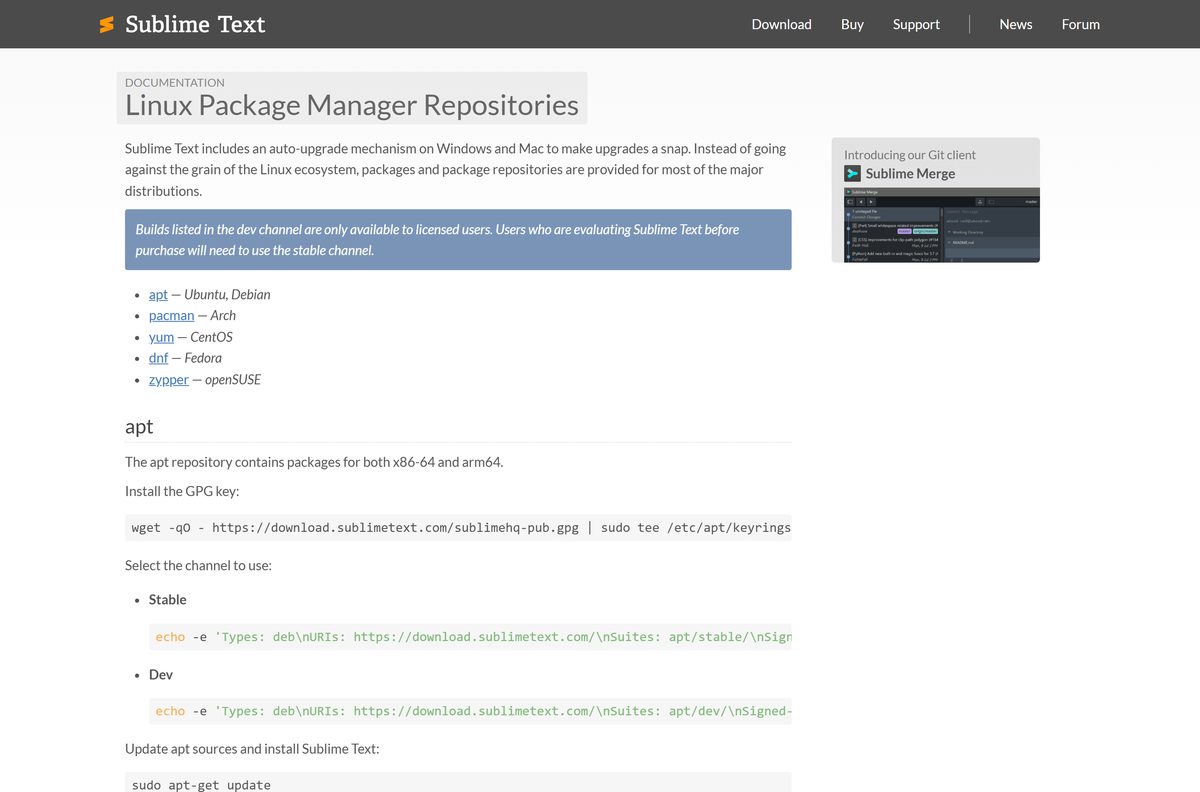Screen dimensions: 1200x792
Task: Click the 'Install the GPG key:' text
Action: pyautogui.click(x=182, y=491)
